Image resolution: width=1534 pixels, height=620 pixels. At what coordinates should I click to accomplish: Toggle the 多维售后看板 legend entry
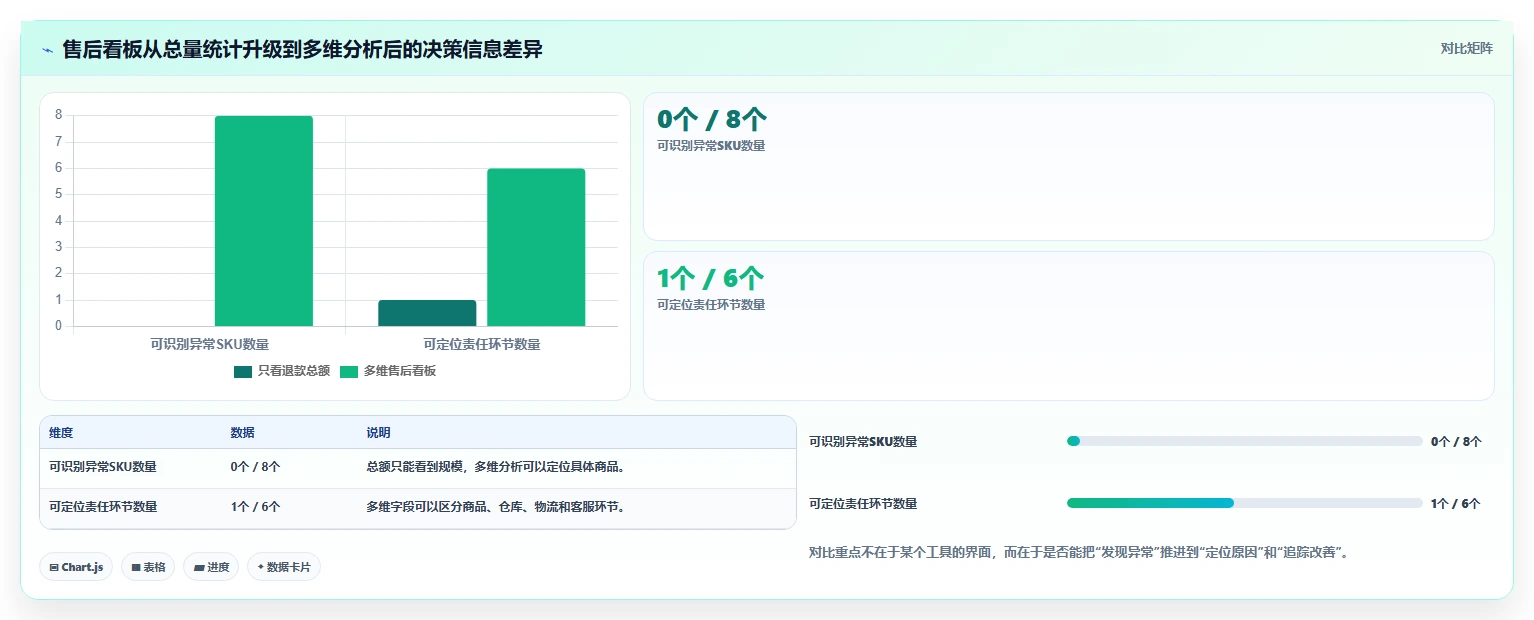pyautogui.click(x=388, y=371)
